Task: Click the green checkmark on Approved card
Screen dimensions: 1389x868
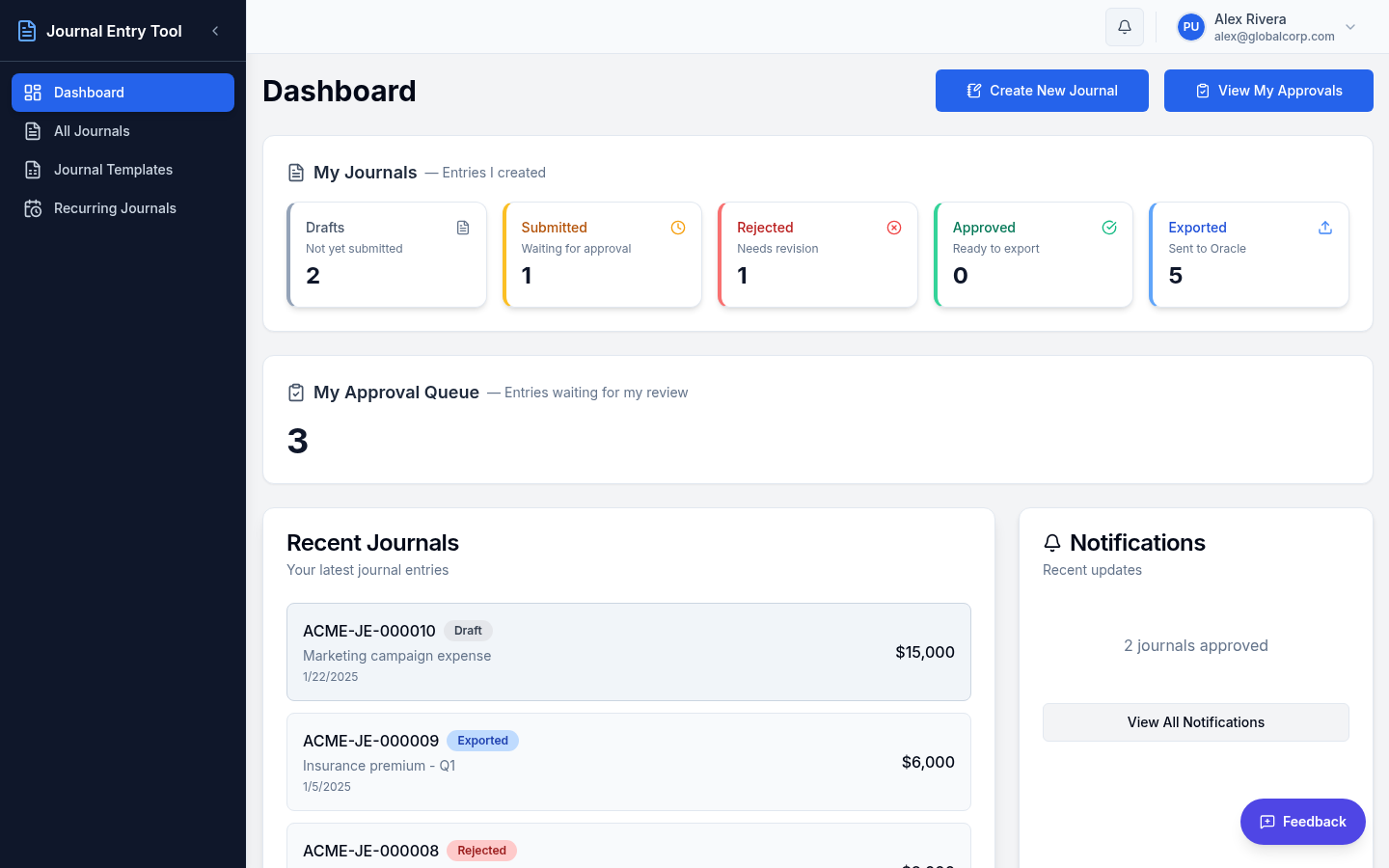Action: click(x=1109, y=228)
